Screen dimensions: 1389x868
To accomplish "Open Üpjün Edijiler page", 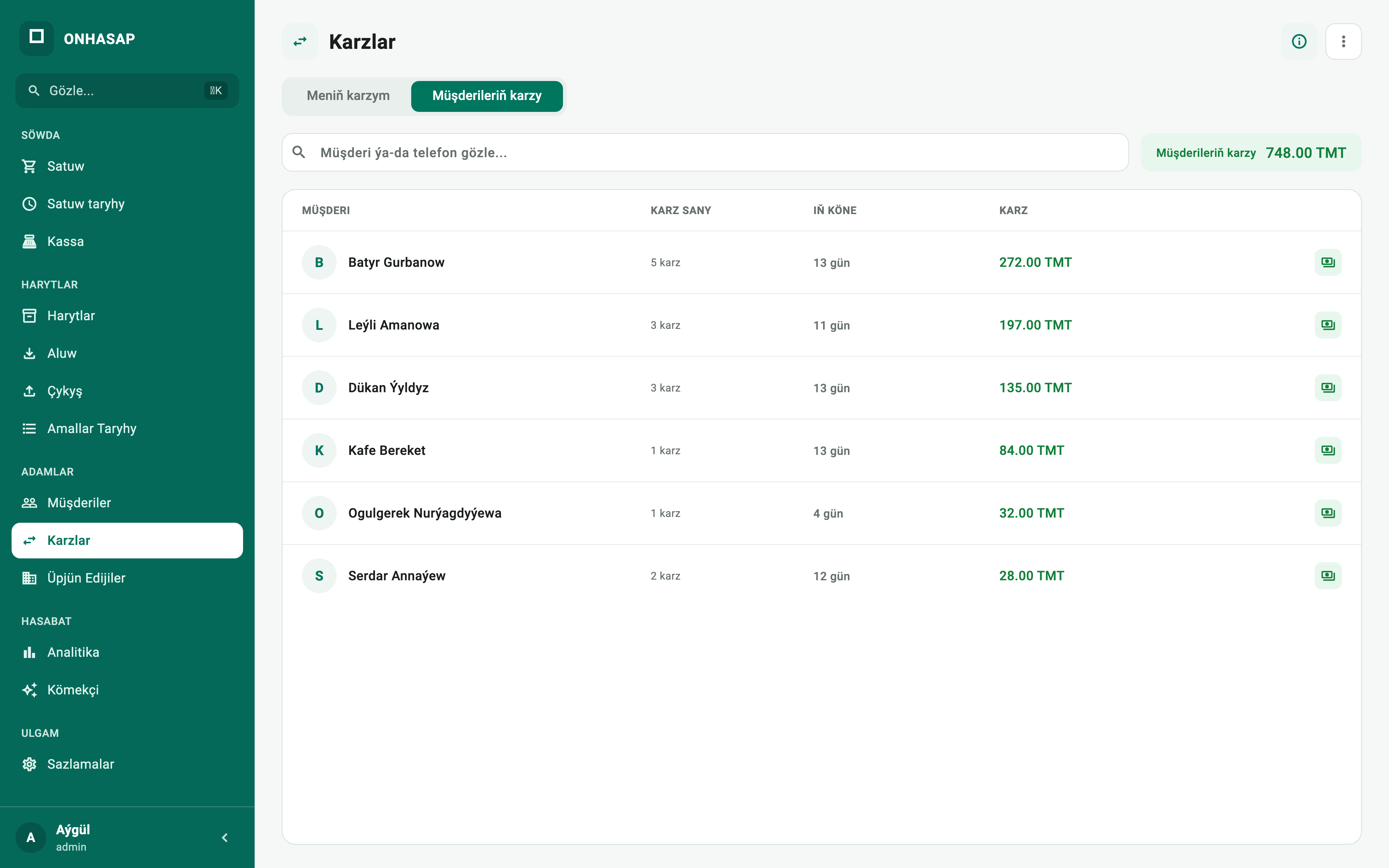I will coord(127,578).
